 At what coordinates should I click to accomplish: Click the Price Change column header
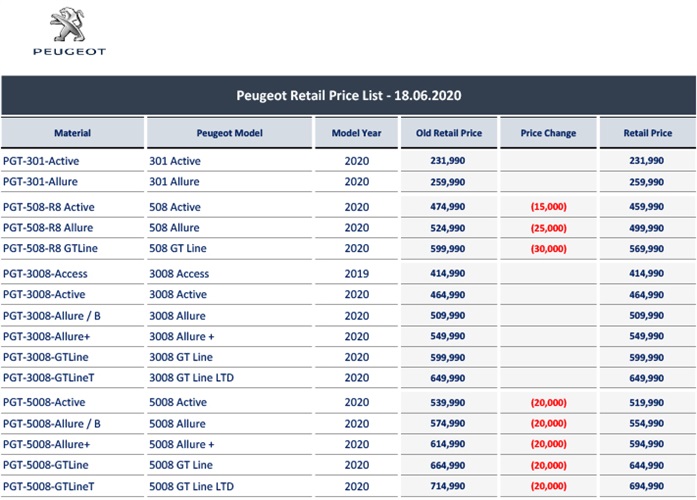point(548,133)
